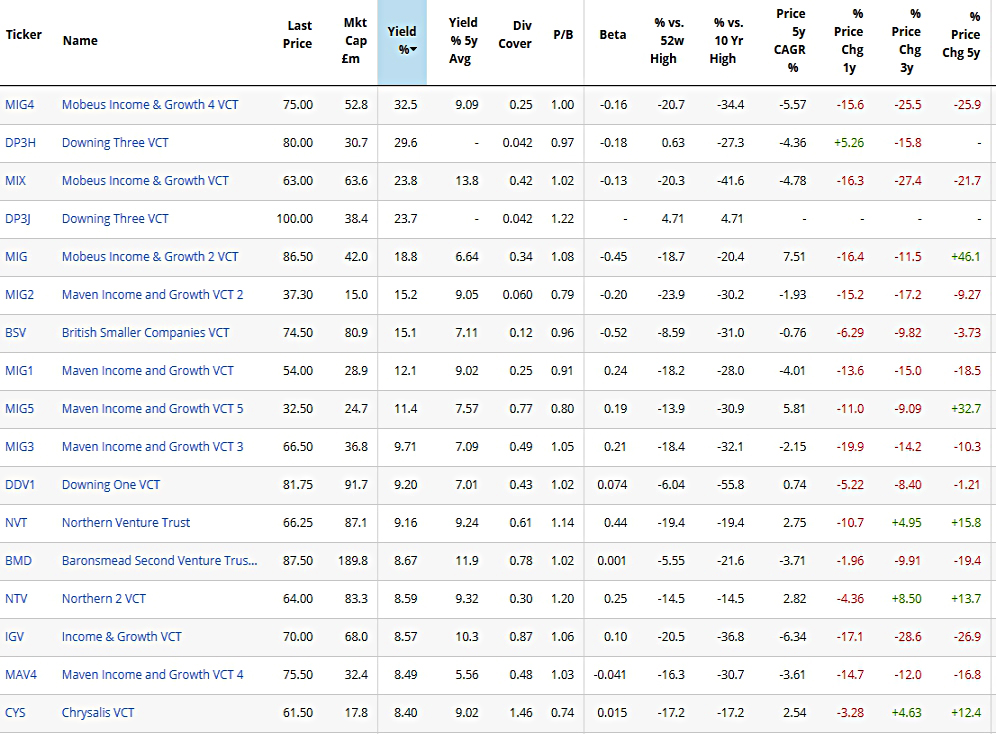The height and width of the screenshot is (734, 996).
Task: Open ticker IGV link
Action: coord(14,637)
